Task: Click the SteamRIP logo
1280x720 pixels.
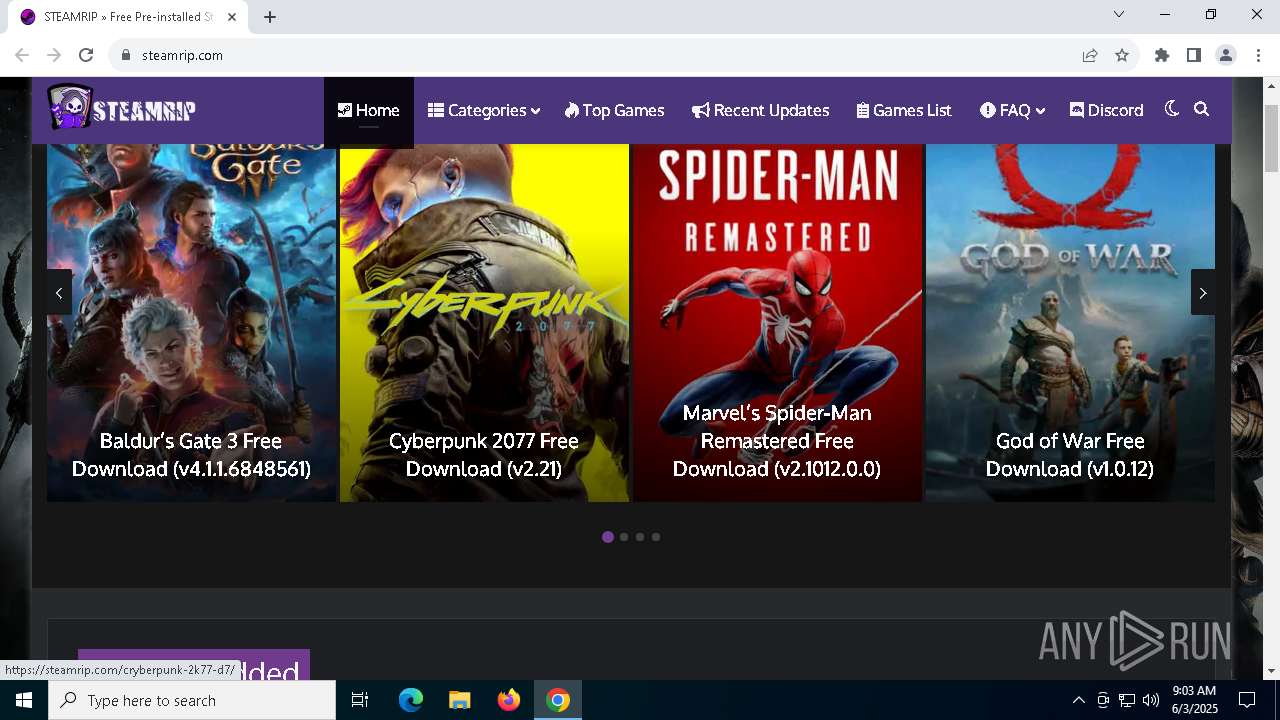Action: click(121, 108)
